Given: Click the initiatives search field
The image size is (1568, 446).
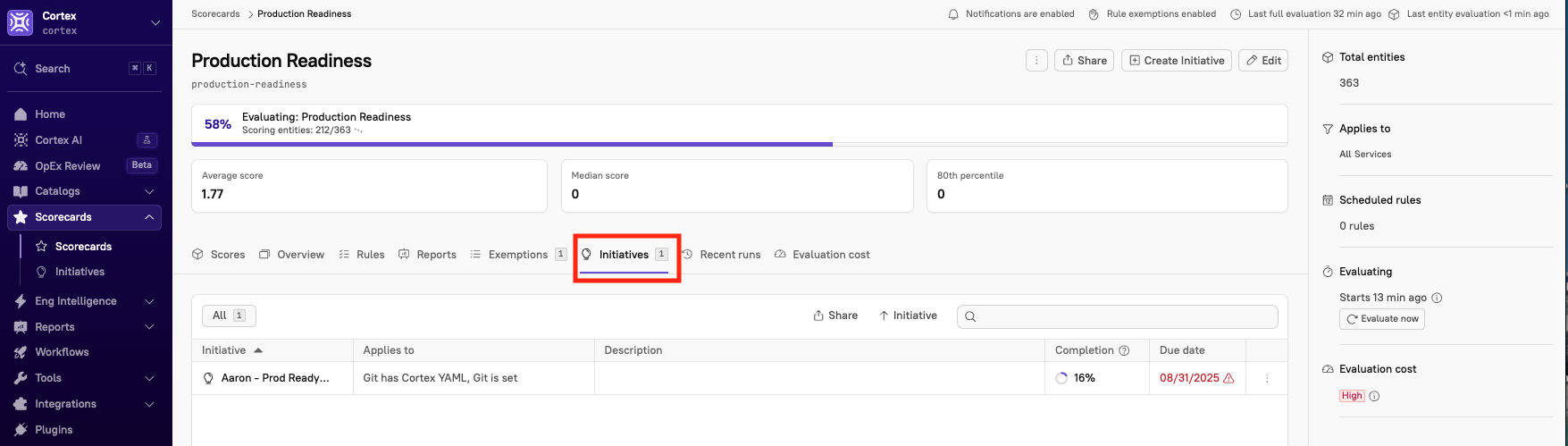Looking at the screenshot, I should [1117, 316].
